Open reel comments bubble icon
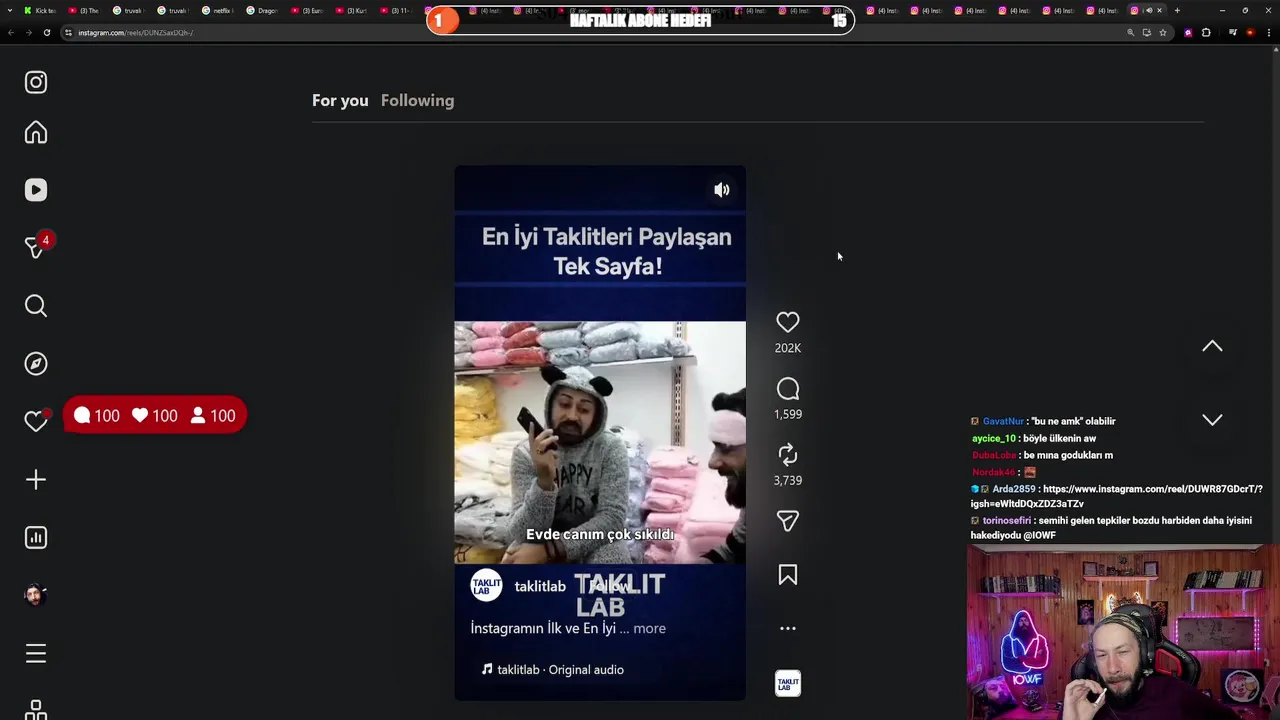Viewport: 1280px width, 720px height. (x=788, y=389)
